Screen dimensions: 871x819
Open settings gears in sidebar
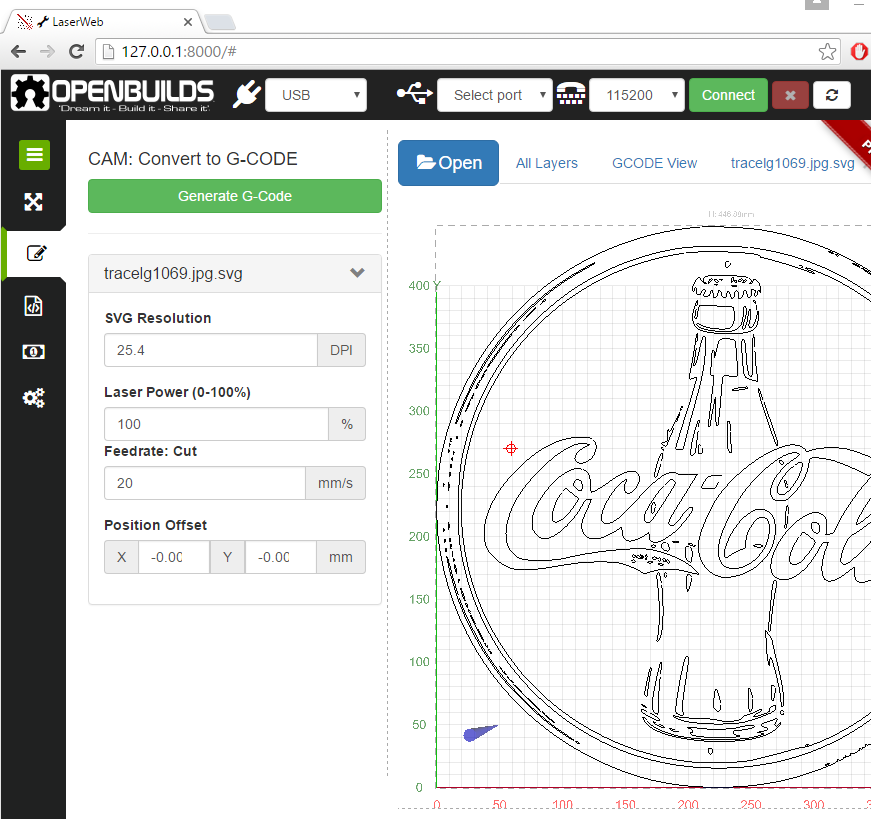[x=34, y=398]
